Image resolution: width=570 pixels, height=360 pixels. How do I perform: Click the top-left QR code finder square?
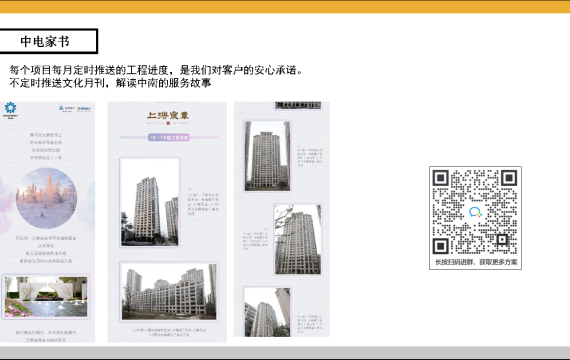(441, 178)
